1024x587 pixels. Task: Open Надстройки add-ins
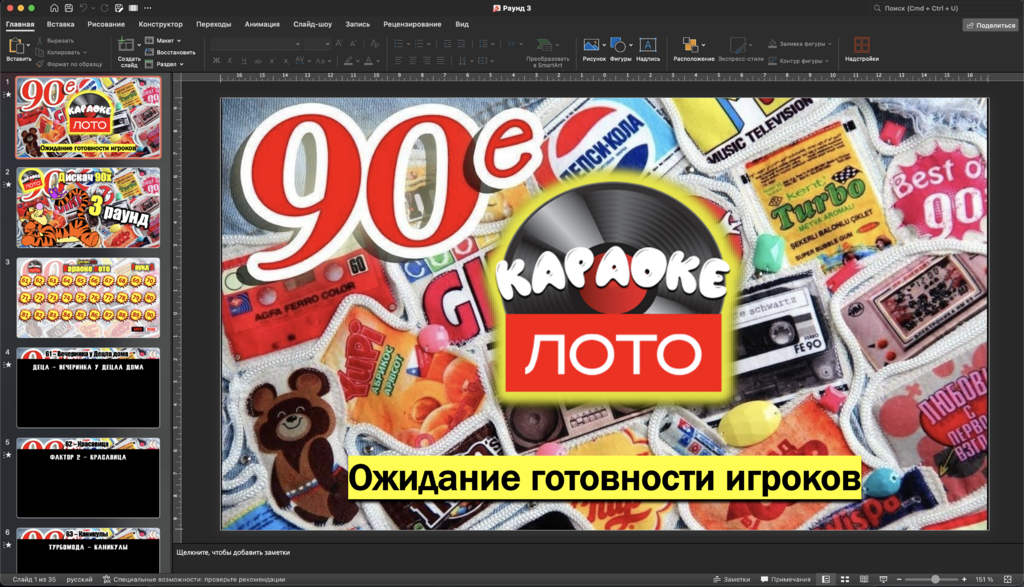(861, 49)
